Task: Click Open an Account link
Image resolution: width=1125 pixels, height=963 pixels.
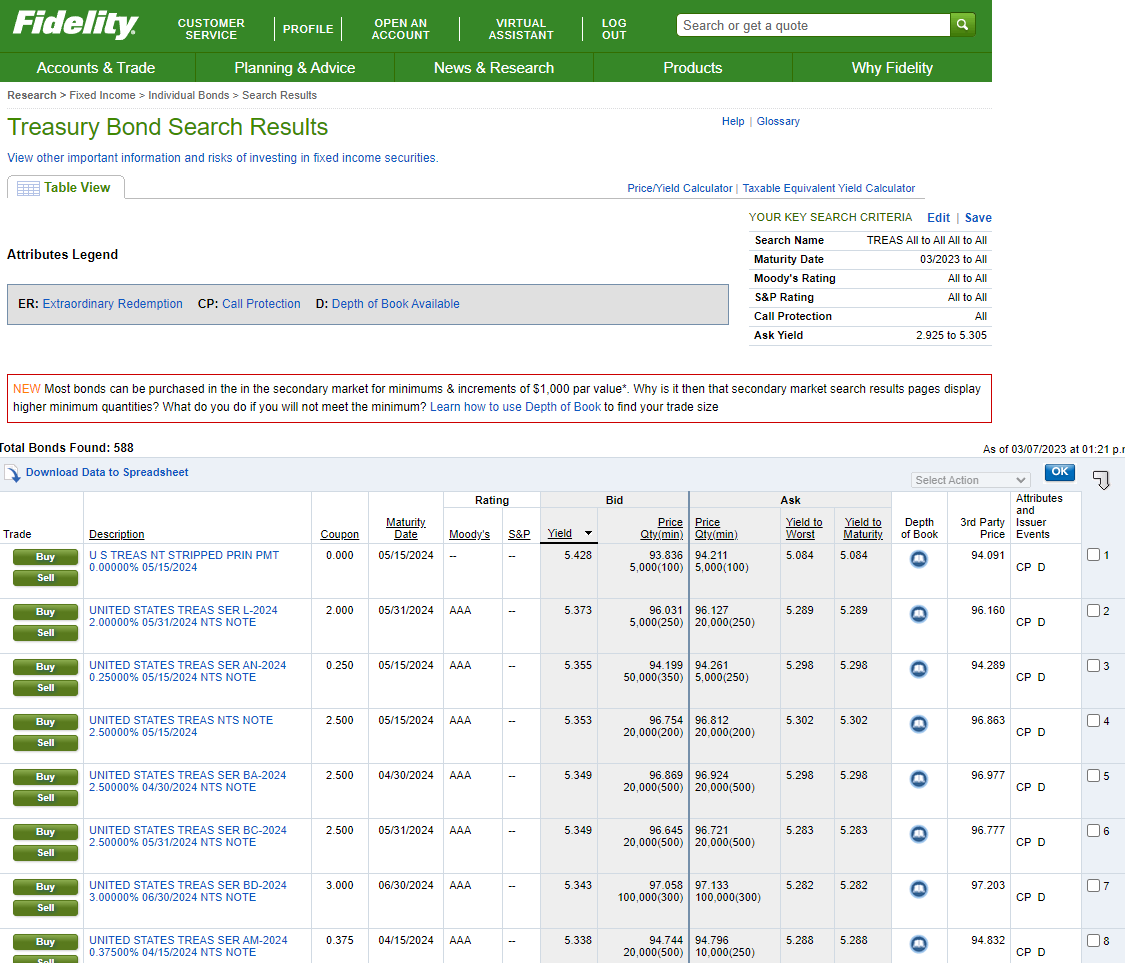Action: tap(400, 29)
